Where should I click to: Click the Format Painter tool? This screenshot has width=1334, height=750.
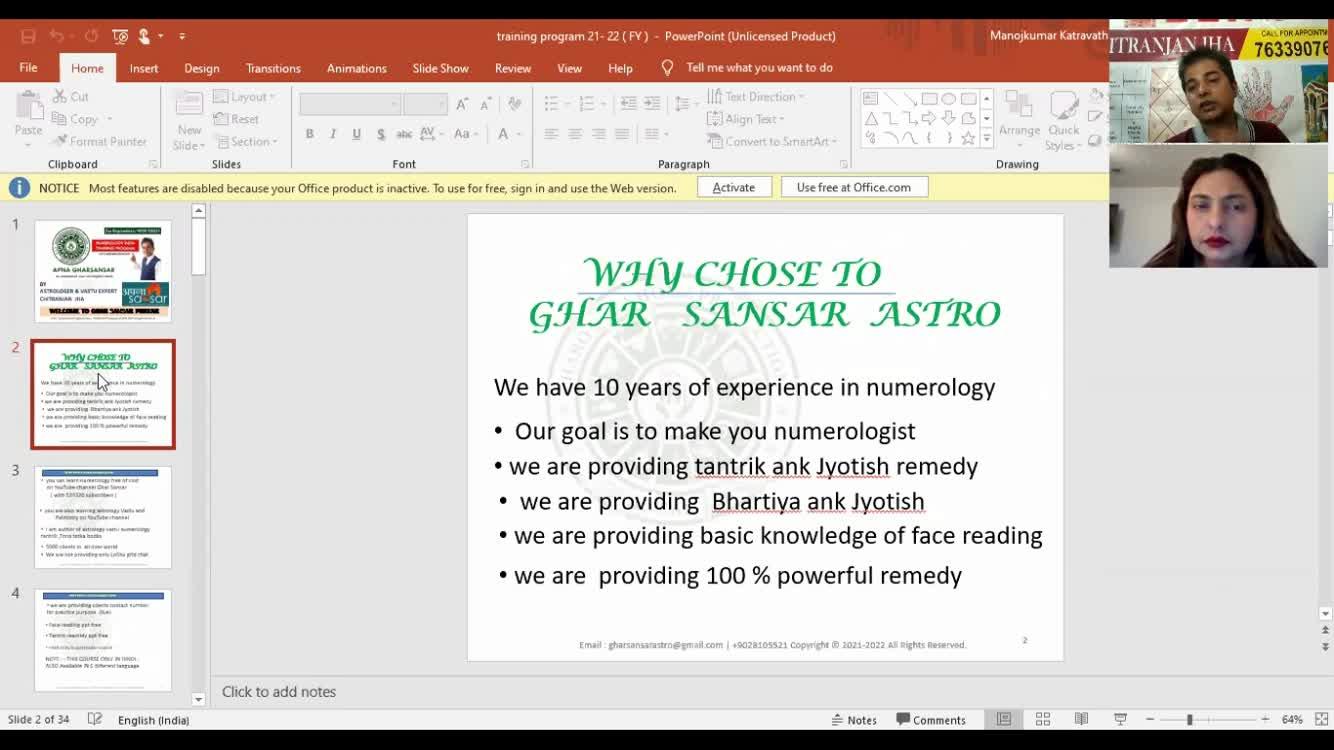coord(99,142)
